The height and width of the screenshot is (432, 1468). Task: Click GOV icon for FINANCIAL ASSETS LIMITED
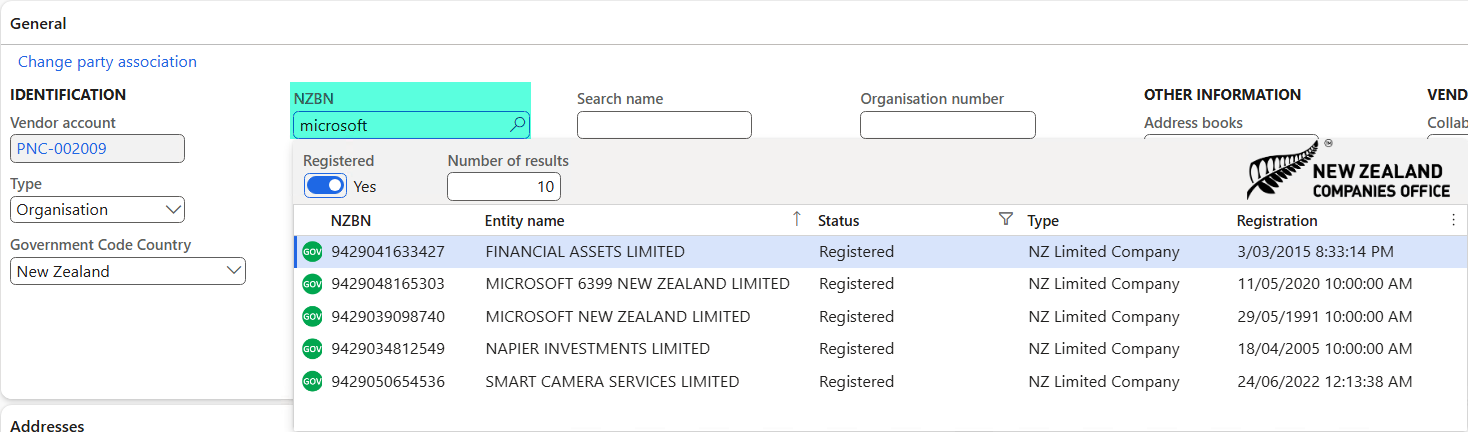[312, 252]
